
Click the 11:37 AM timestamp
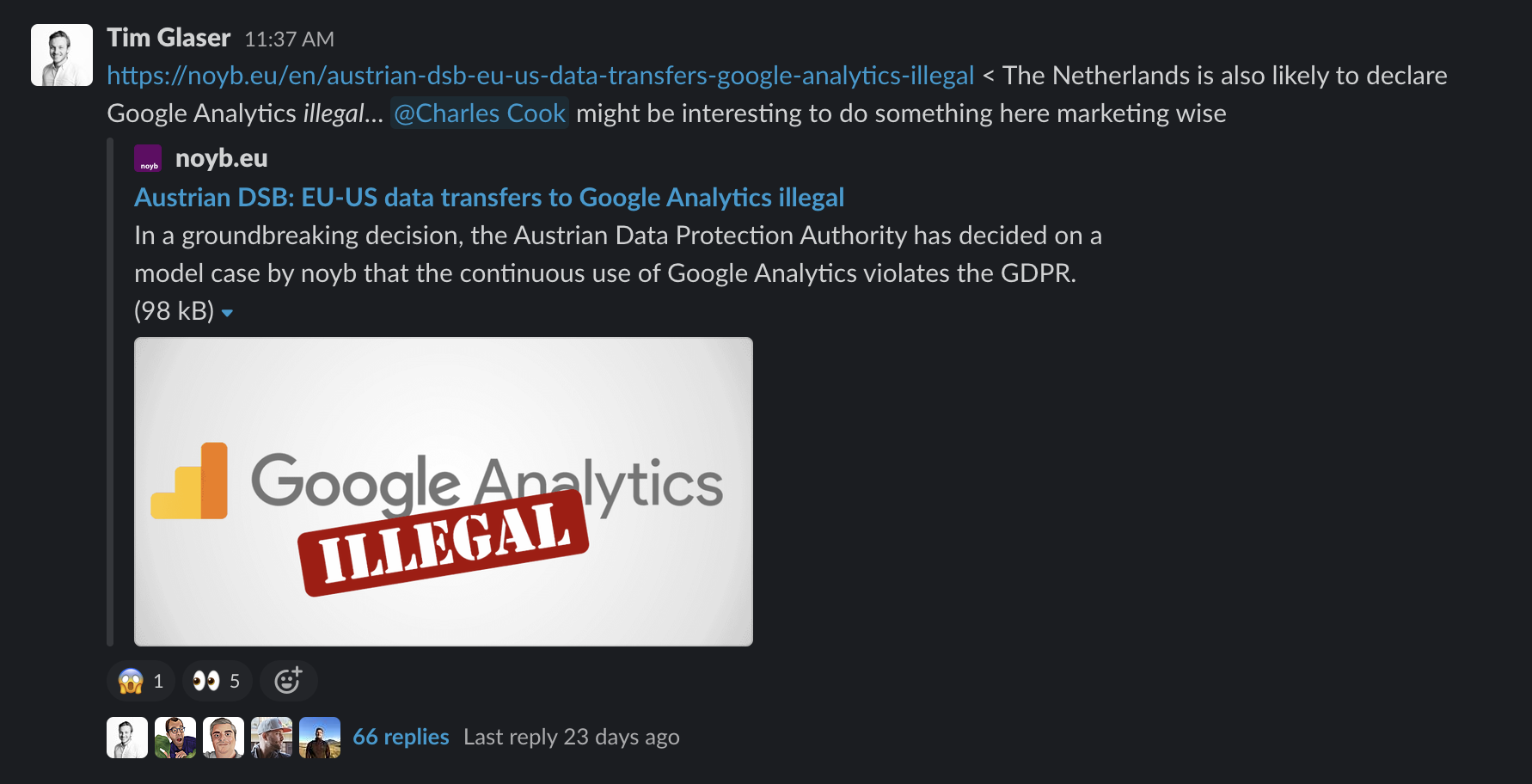(289, 39)
